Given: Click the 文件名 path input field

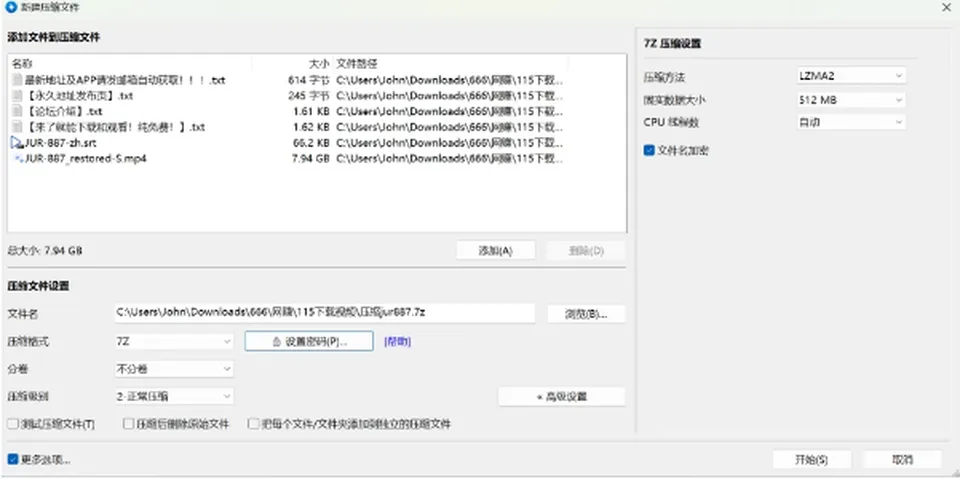Looking at the screenshot, I should pos(324,313).
